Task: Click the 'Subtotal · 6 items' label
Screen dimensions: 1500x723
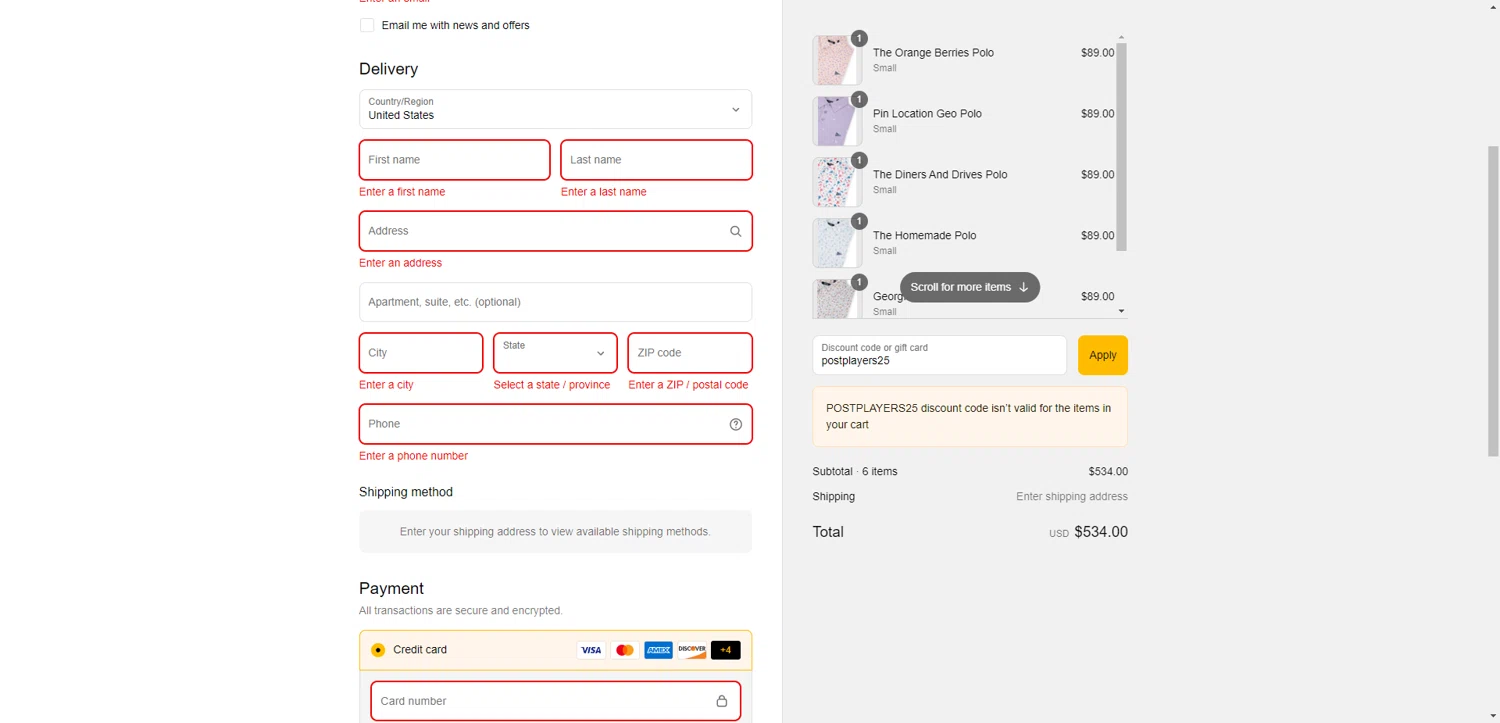Action: pos(855,472)
